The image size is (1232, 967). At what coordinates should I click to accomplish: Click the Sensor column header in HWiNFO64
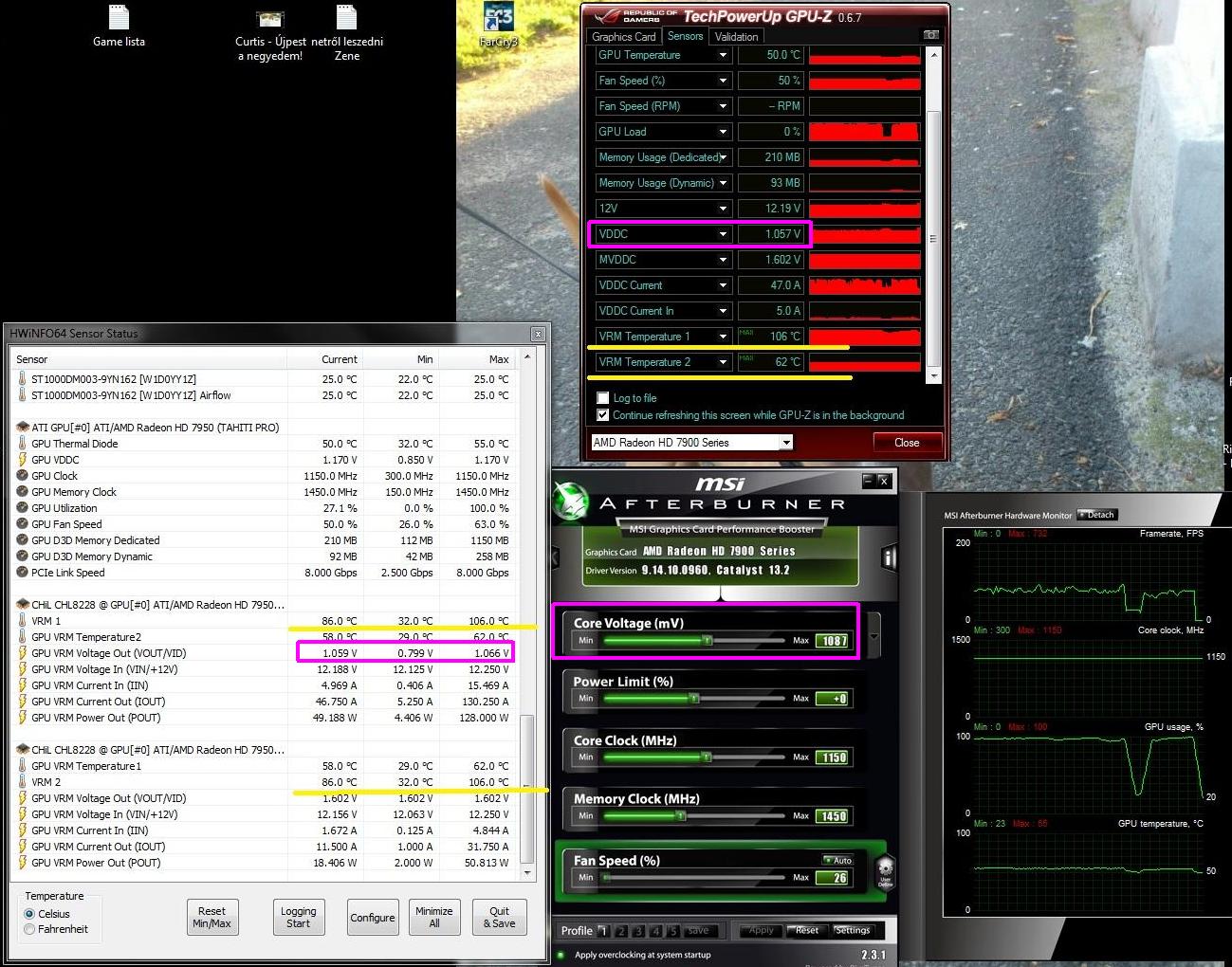point(150,359)
